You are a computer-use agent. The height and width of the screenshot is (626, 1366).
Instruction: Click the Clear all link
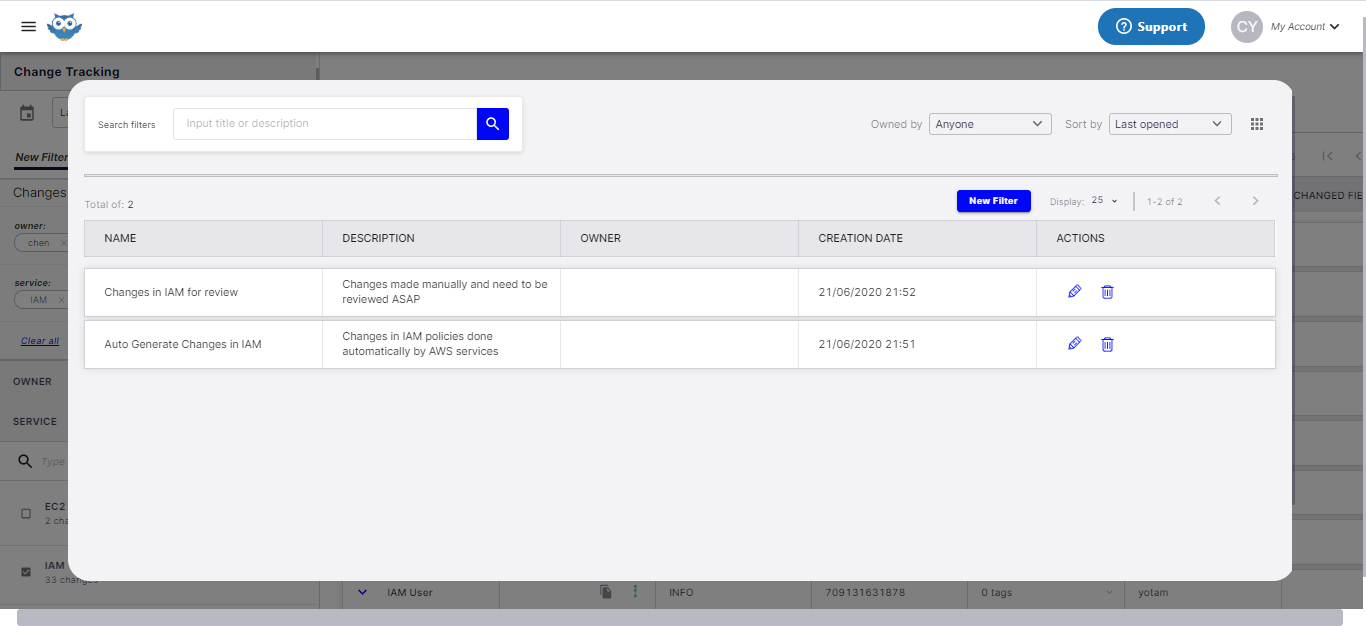(x=40, y=341)
